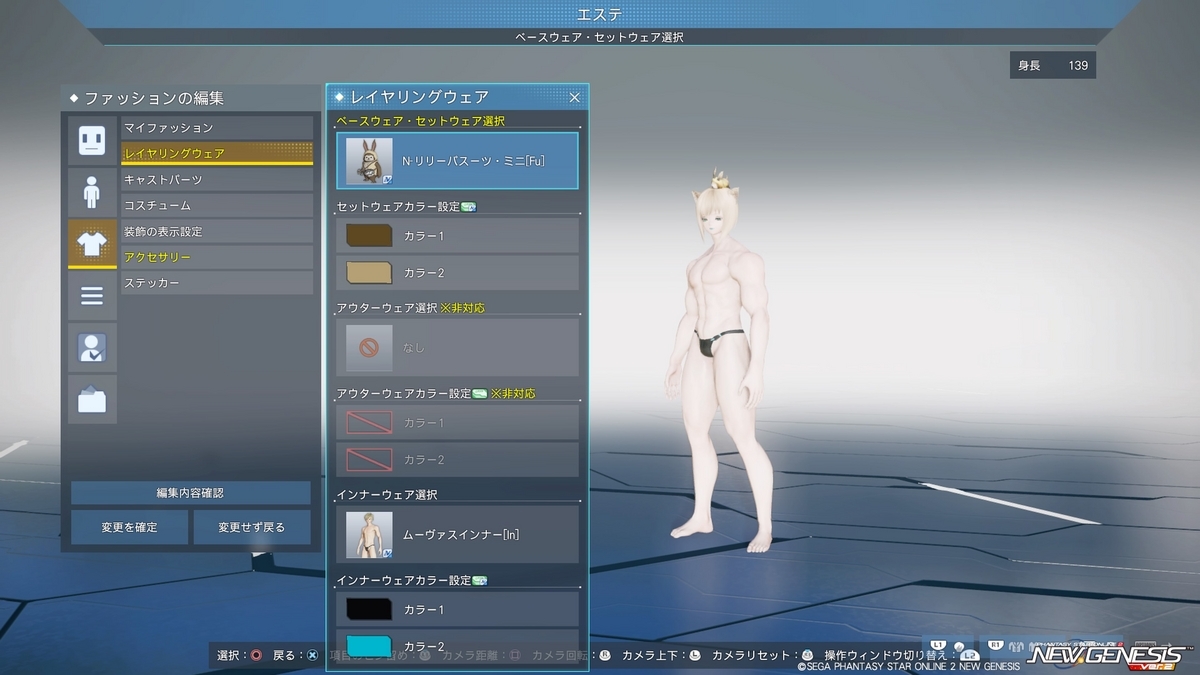Click the カメラ回転 control hint icon
This screenshot has width=1200, height=675.
604,655
